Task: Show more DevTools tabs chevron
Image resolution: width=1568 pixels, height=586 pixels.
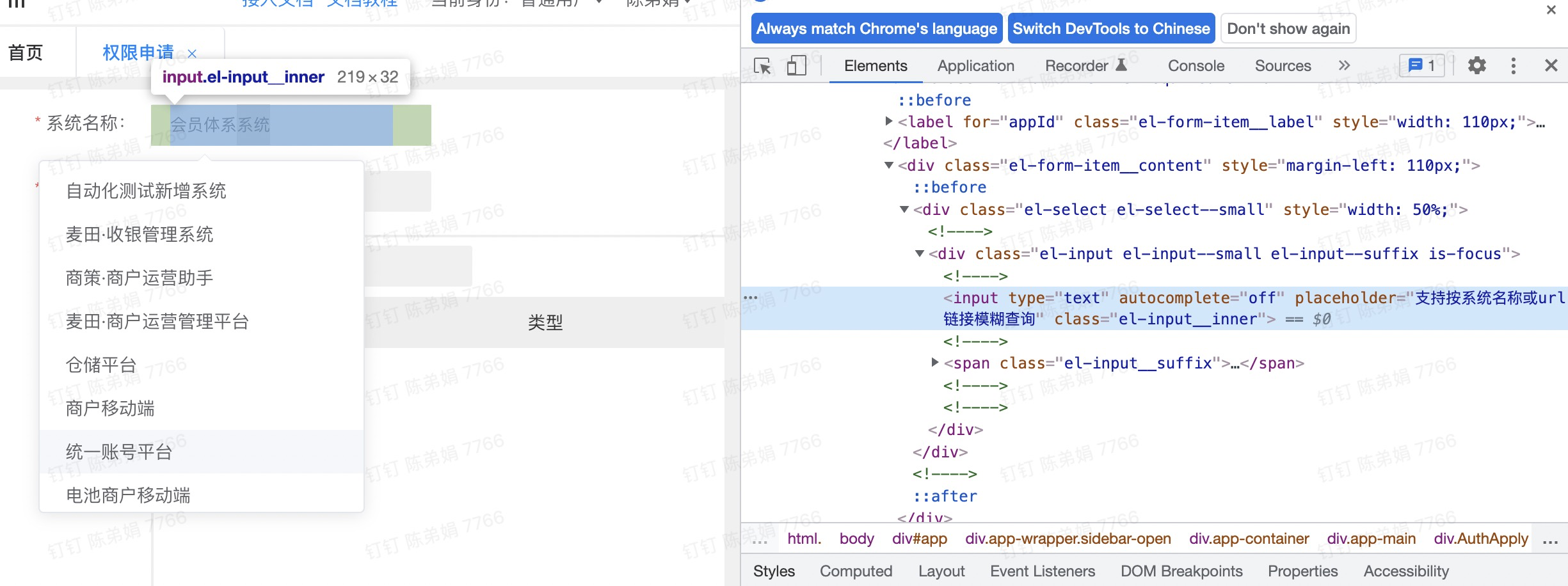Action: pos(1344,65)
